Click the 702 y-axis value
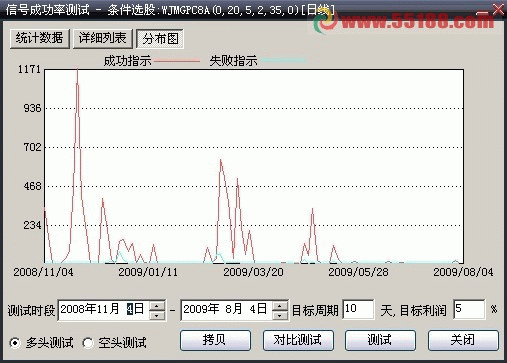This screenshot has height=363, width=507. click(x=32, y=147)
